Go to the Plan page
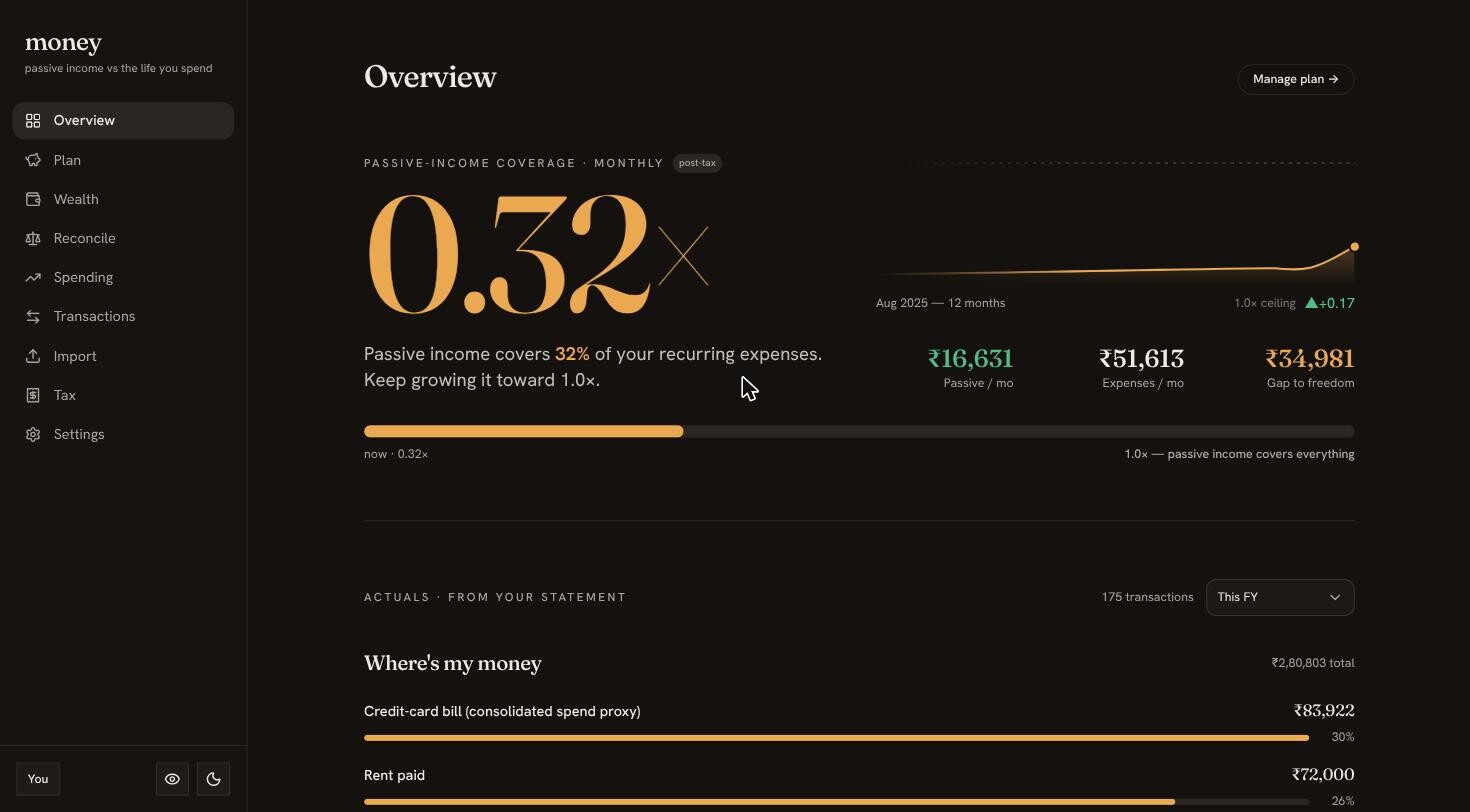Viewport: 1470px width, 812px height. [x=123, y=160]
